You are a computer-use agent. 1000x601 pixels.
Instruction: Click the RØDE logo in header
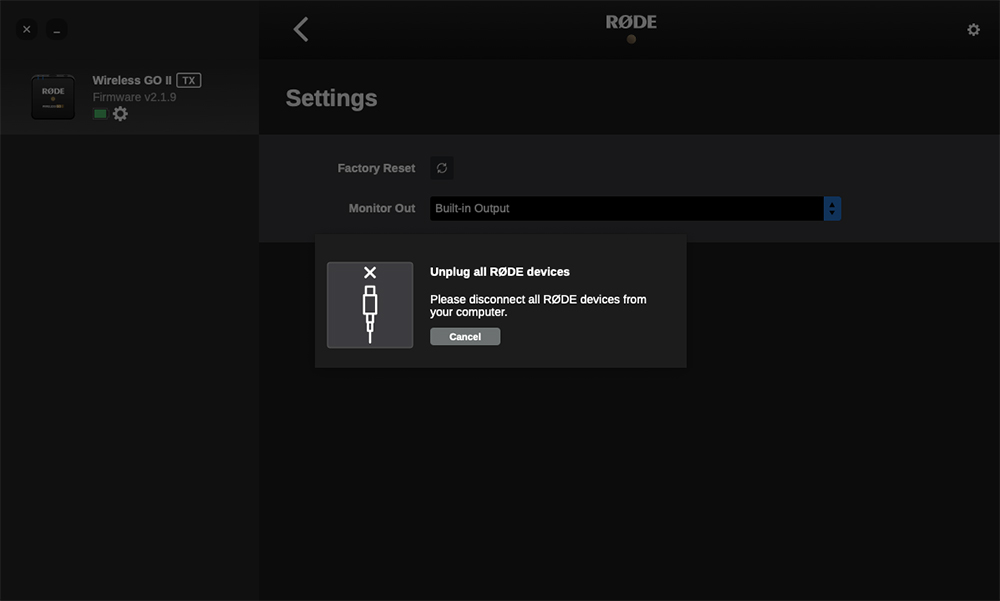(631, 22)
